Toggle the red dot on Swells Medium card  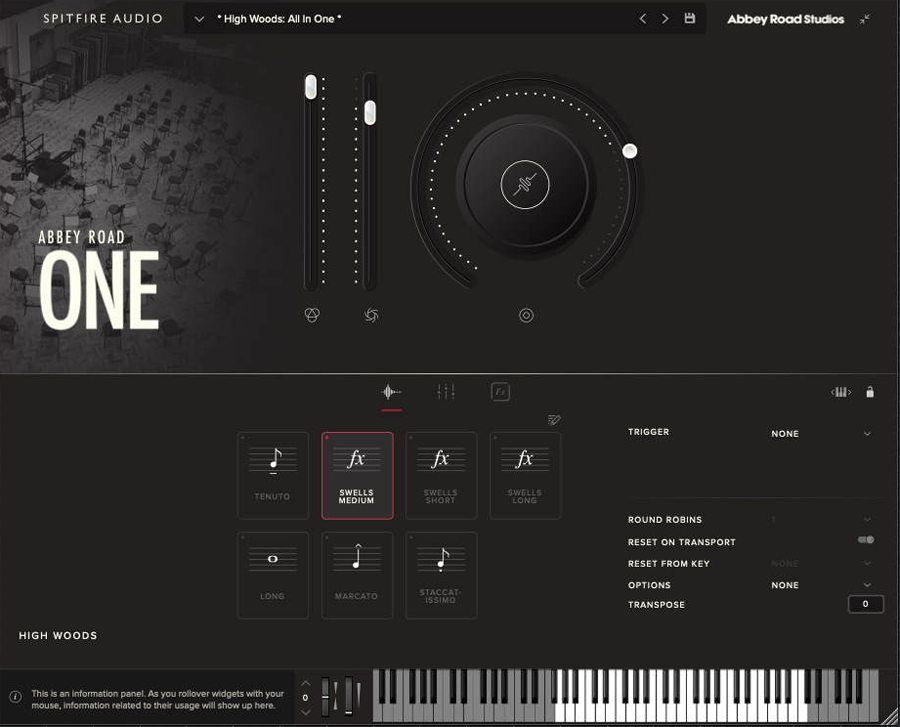(327, 438)
